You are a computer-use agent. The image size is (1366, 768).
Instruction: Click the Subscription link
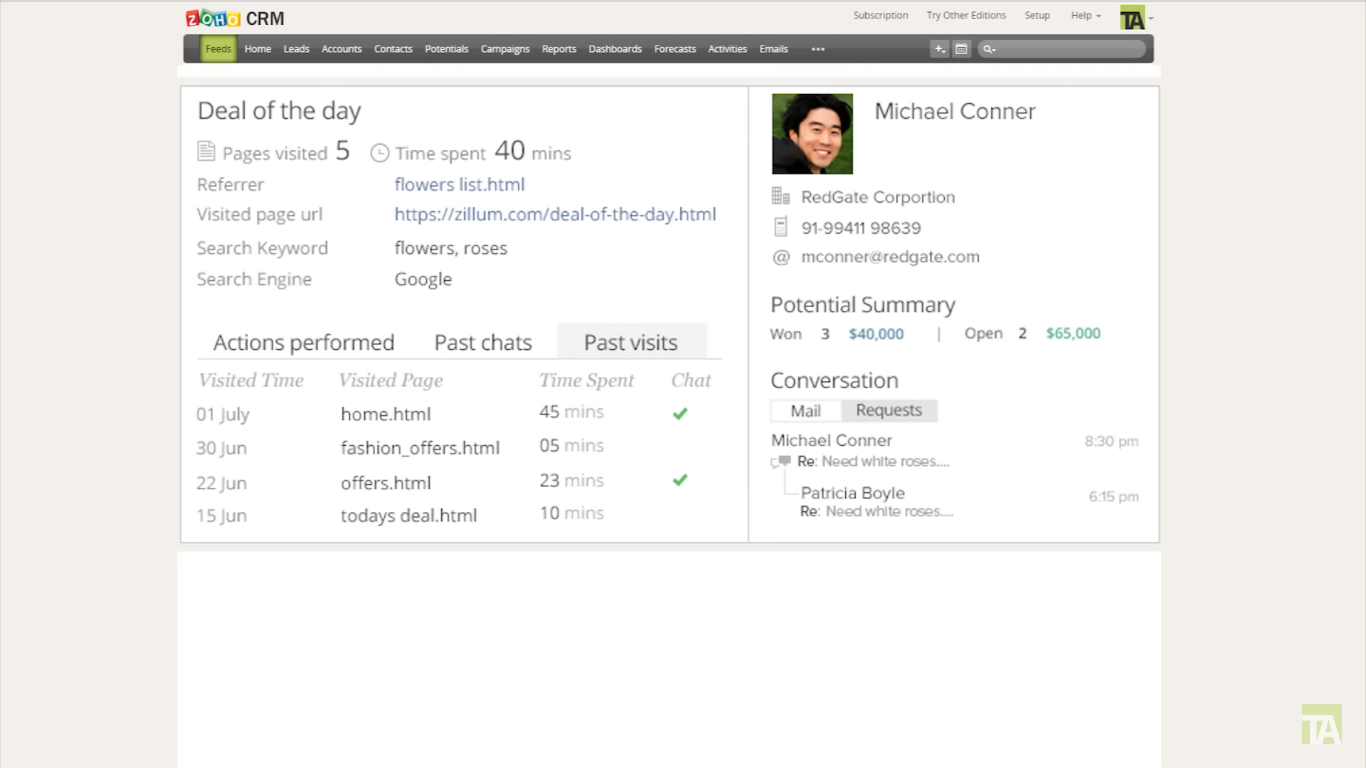(x=880, y=16)
